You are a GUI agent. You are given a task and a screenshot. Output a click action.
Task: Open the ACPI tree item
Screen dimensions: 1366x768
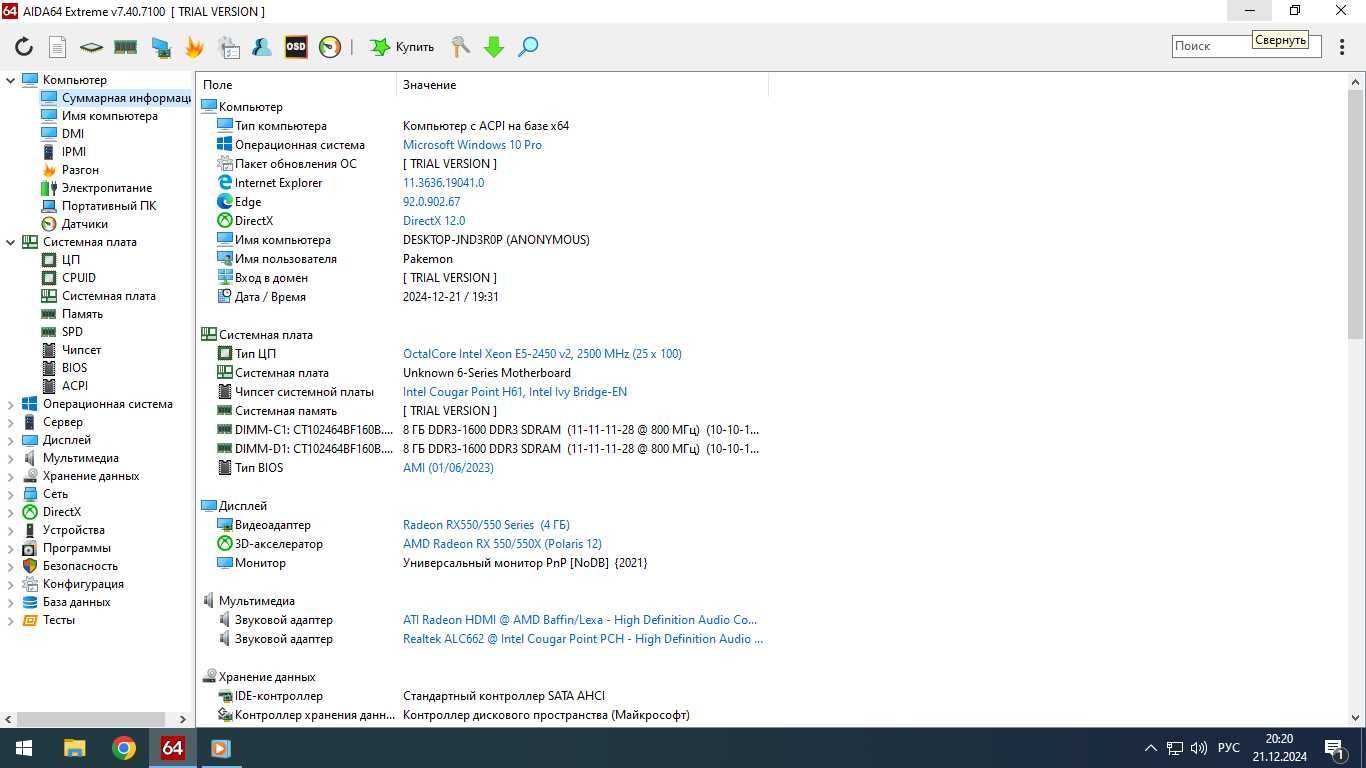tap(75, 386)
